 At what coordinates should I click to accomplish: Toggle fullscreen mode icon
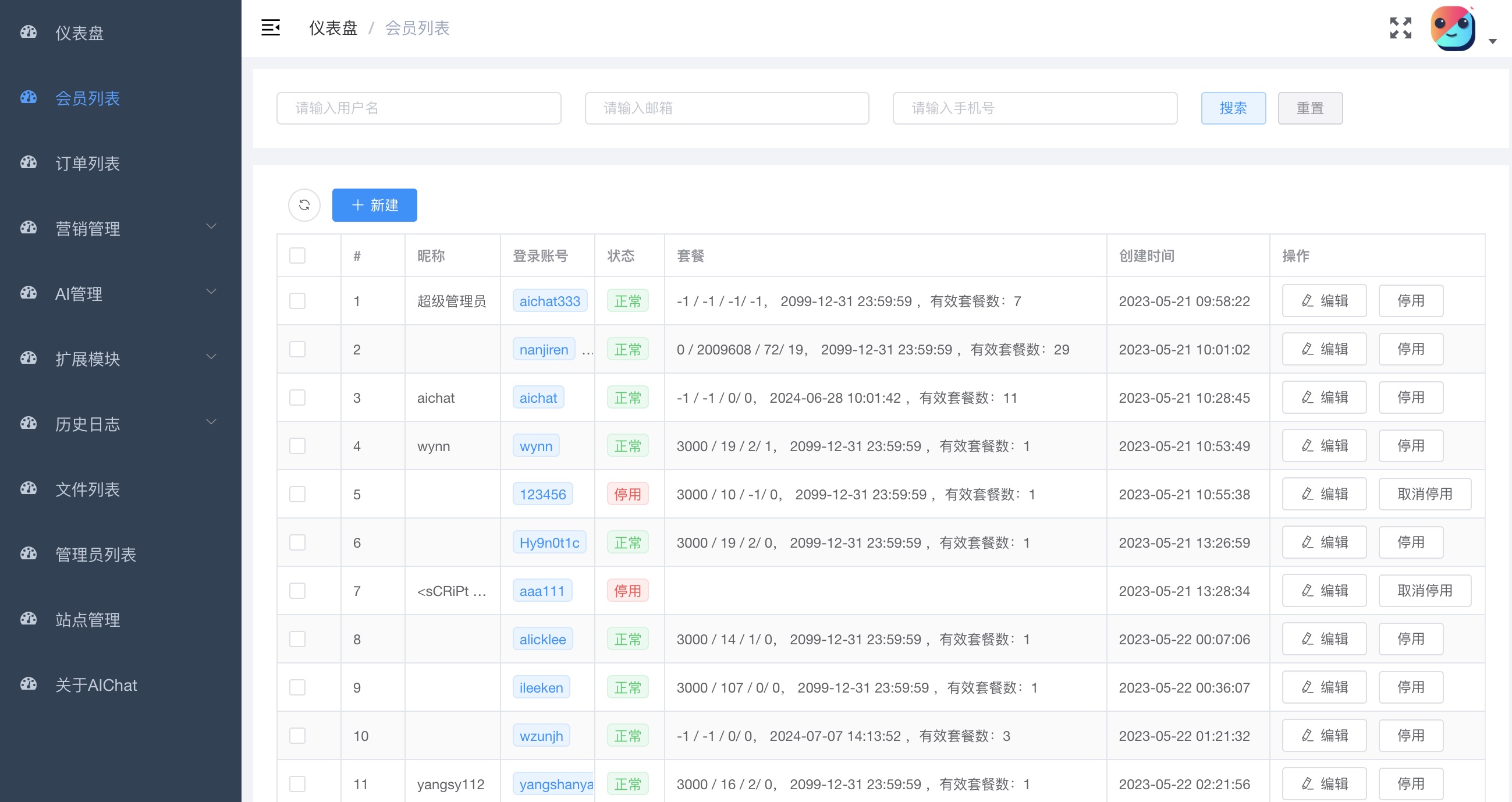pos(1400,27)
